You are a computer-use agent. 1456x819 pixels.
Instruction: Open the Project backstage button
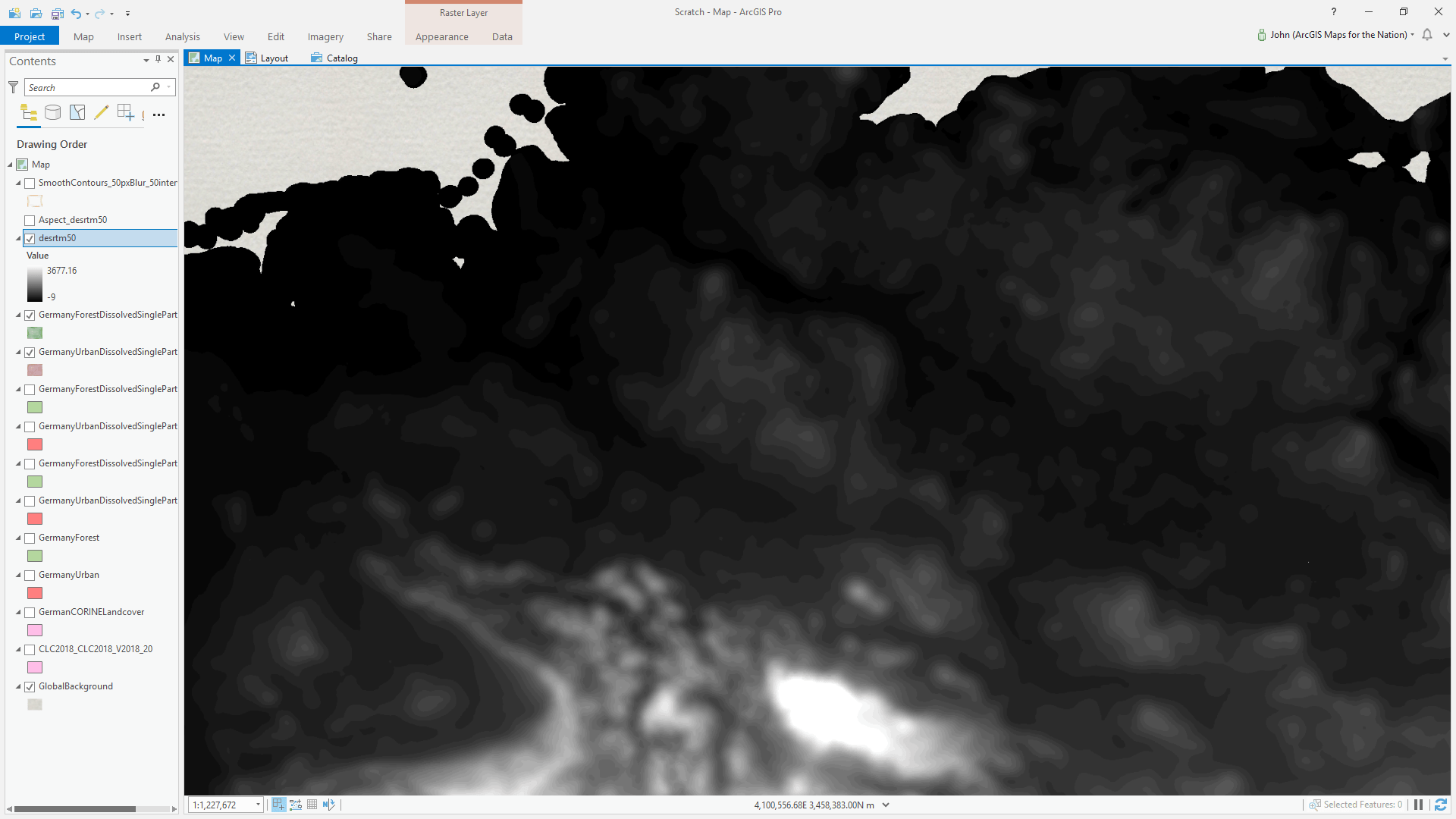(29, 36)
